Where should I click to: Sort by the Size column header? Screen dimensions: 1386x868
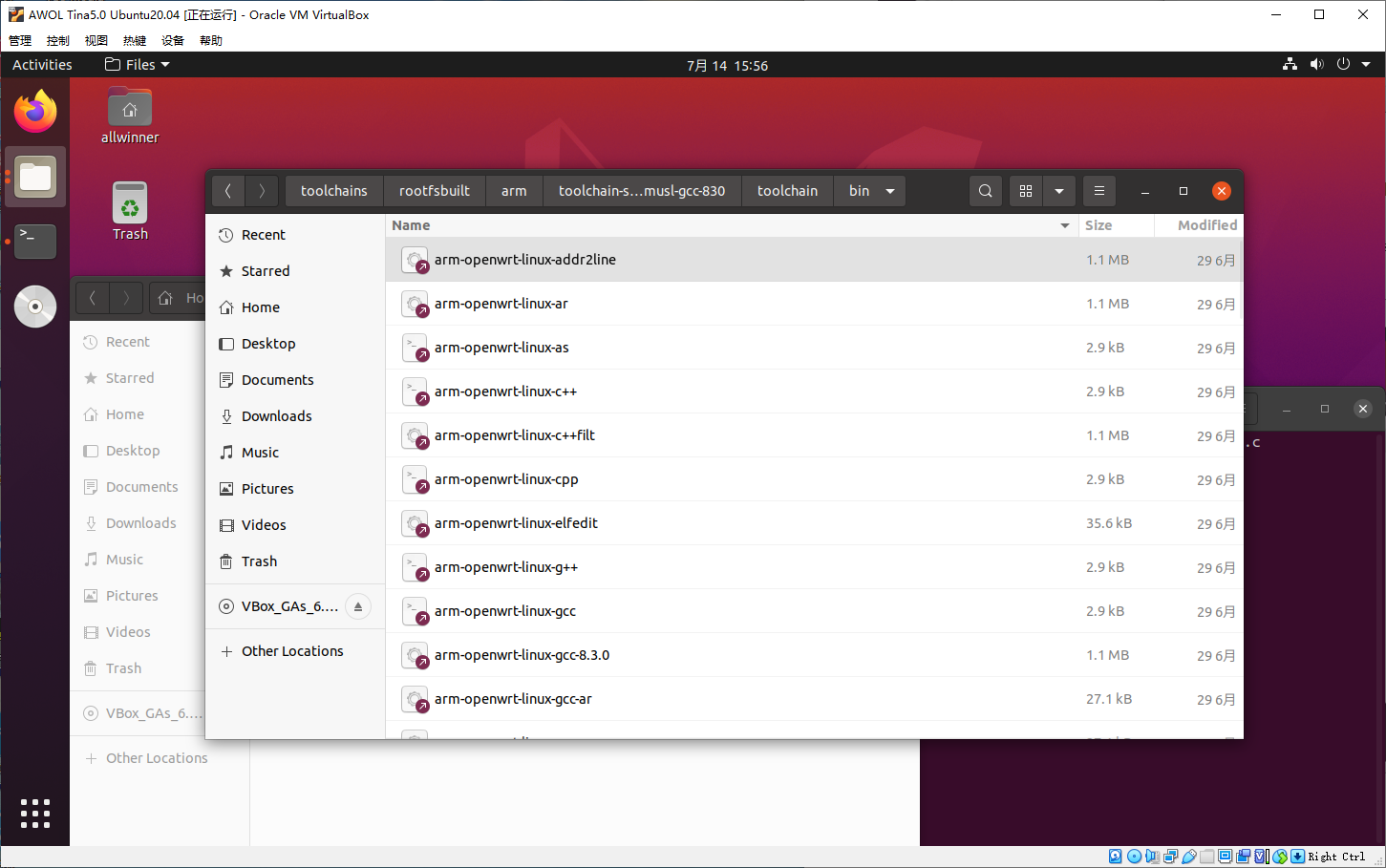tap(1098, 225)
